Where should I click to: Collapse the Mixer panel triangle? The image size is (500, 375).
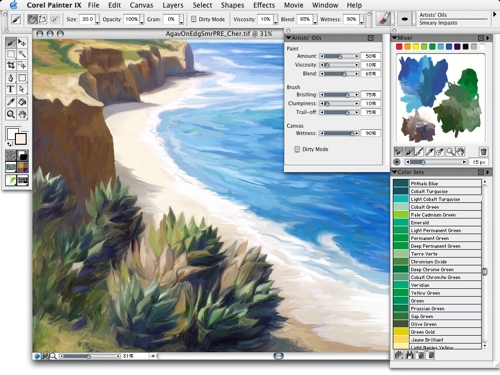click(394, 38)
